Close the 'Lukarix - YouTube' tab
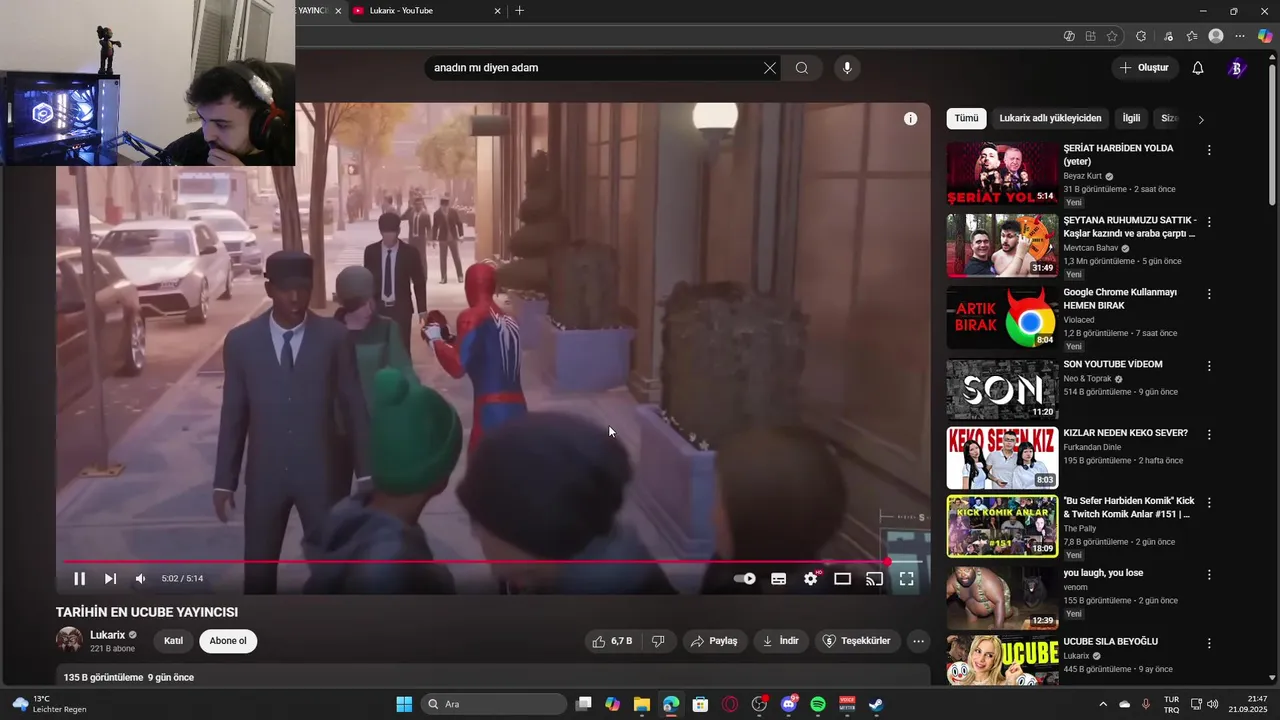 pyautogui.click(x=497, y=11)
